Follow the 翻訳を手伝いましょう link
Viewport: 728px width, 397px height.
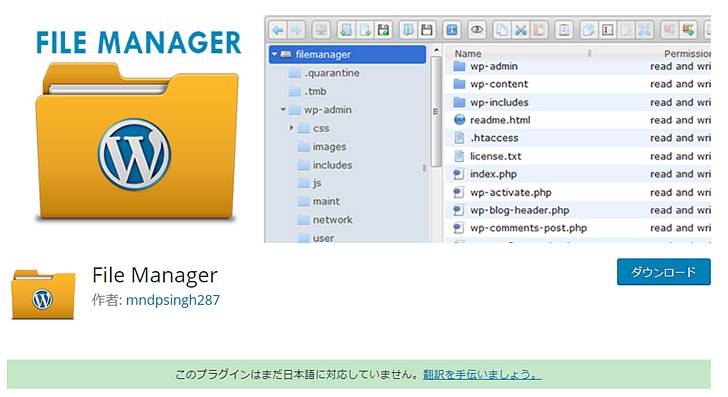point(482,374)
